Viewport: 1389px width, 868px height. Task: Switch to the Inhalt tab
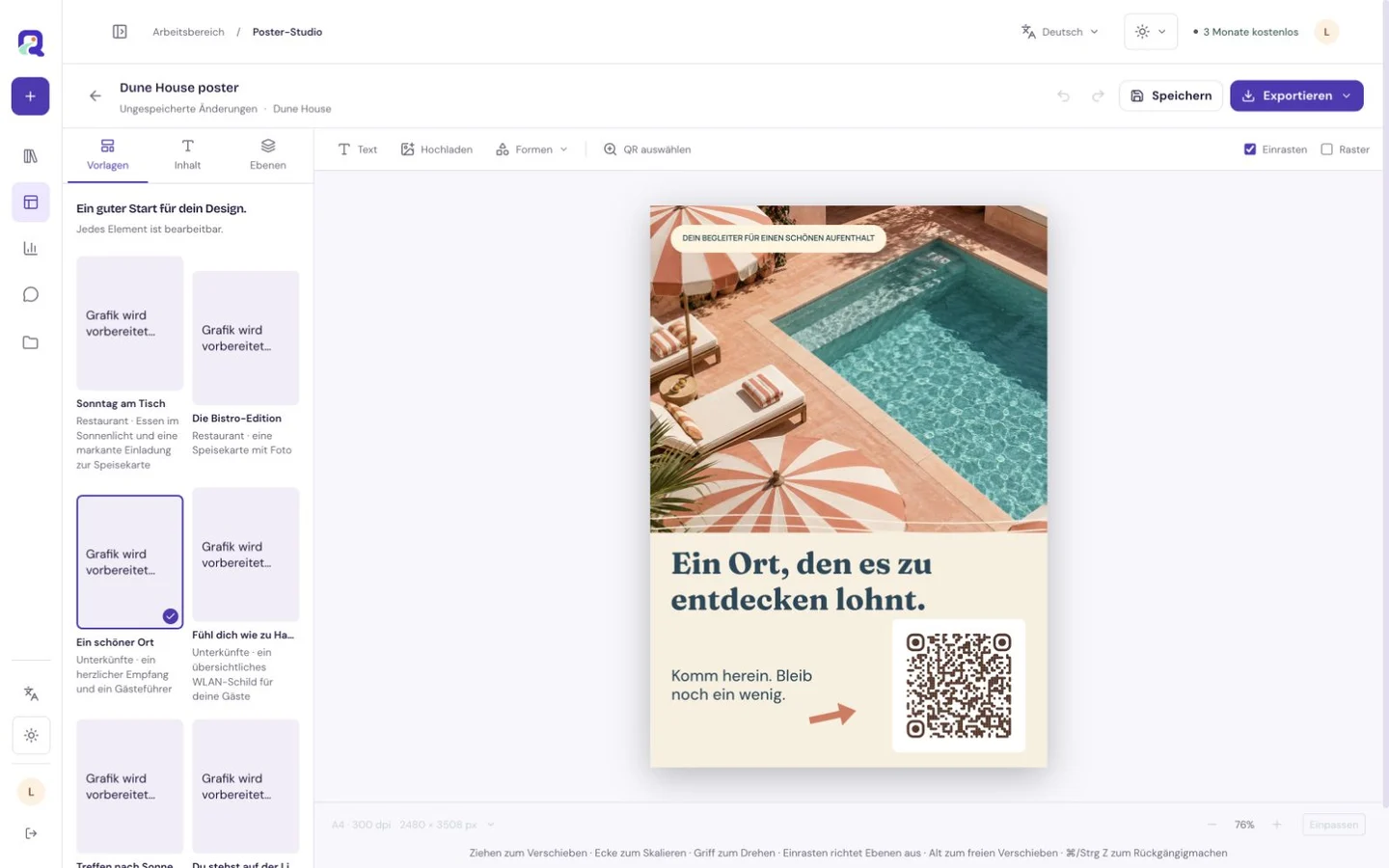coord(187,154)
